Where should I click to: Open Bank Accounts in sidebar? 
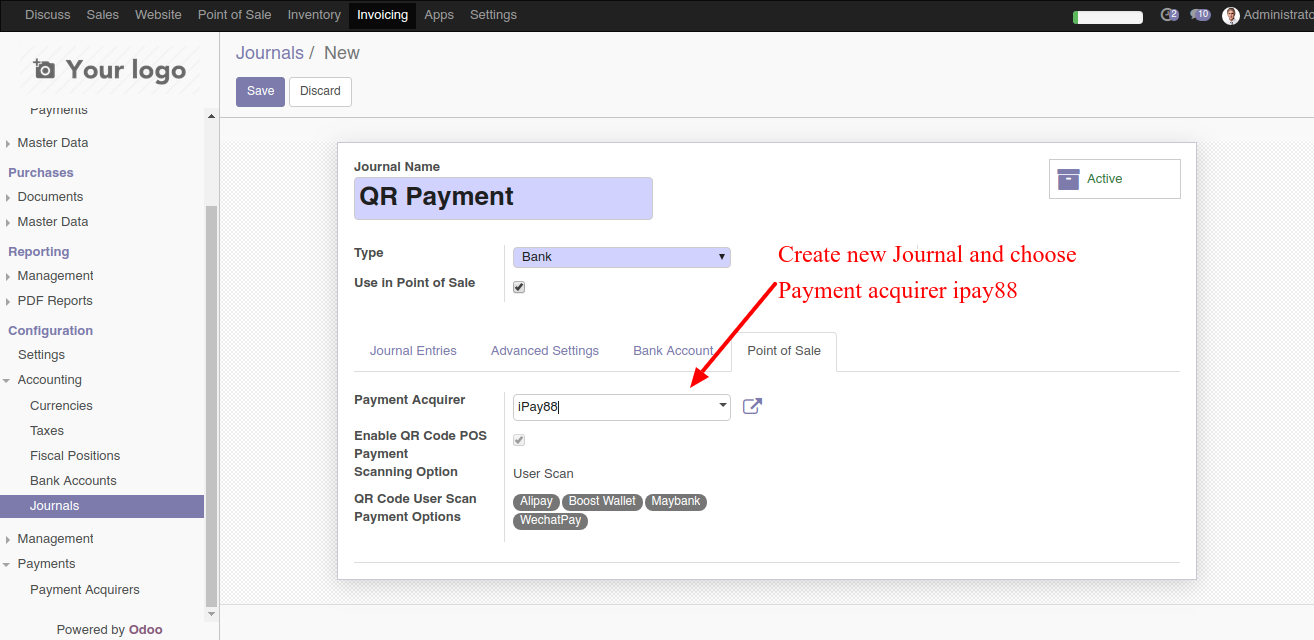click(x=73, y=481)
